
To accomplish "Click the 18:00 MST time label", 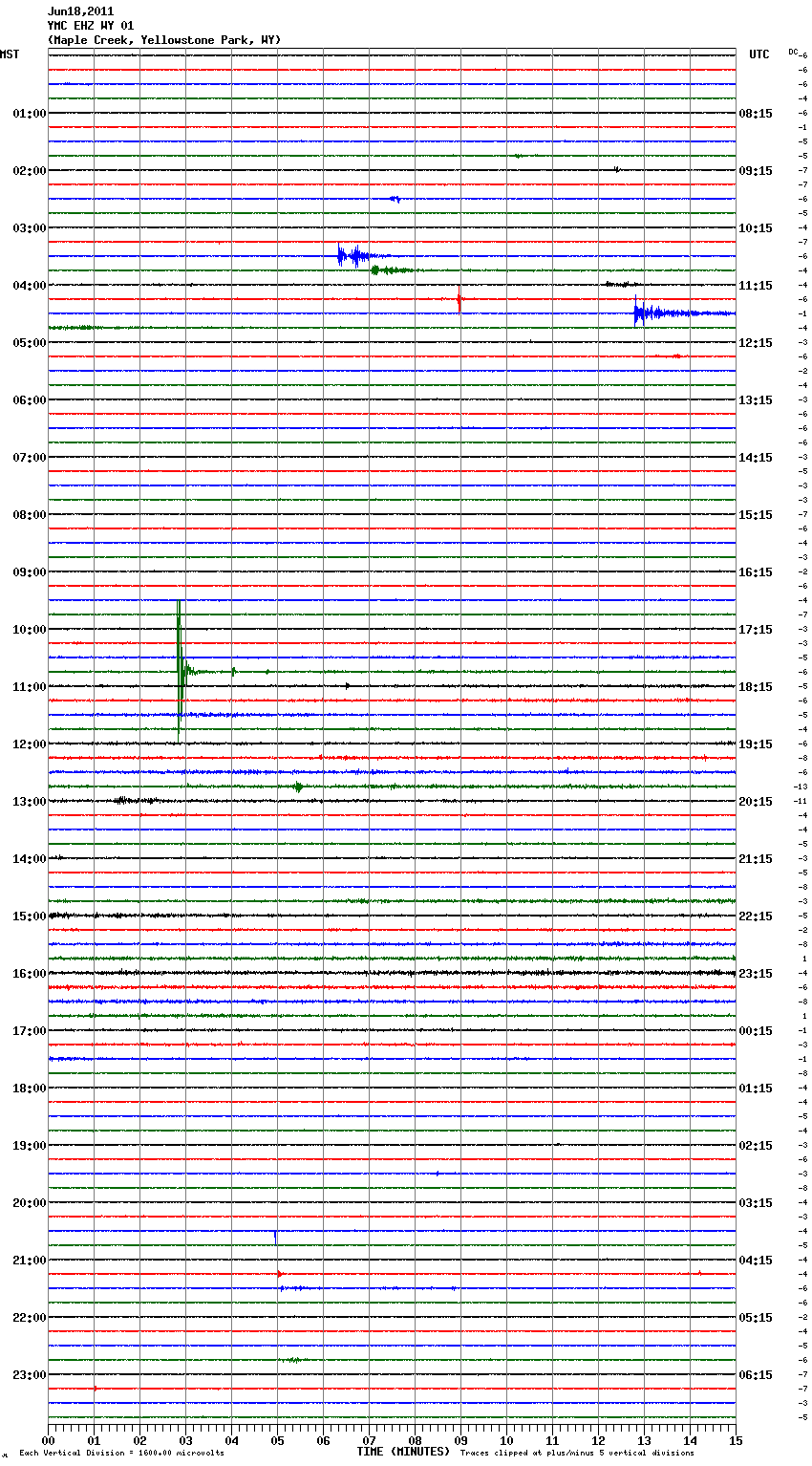I will point(30,1089).
